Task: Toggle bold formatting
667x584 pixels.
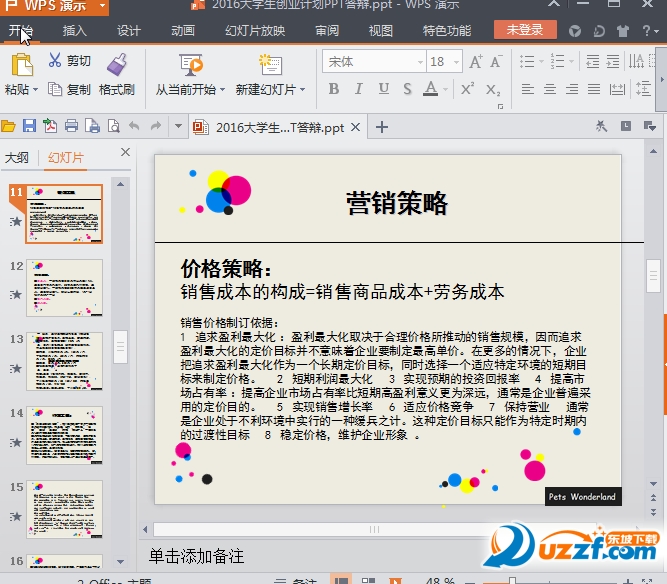Action: [334, 90]
